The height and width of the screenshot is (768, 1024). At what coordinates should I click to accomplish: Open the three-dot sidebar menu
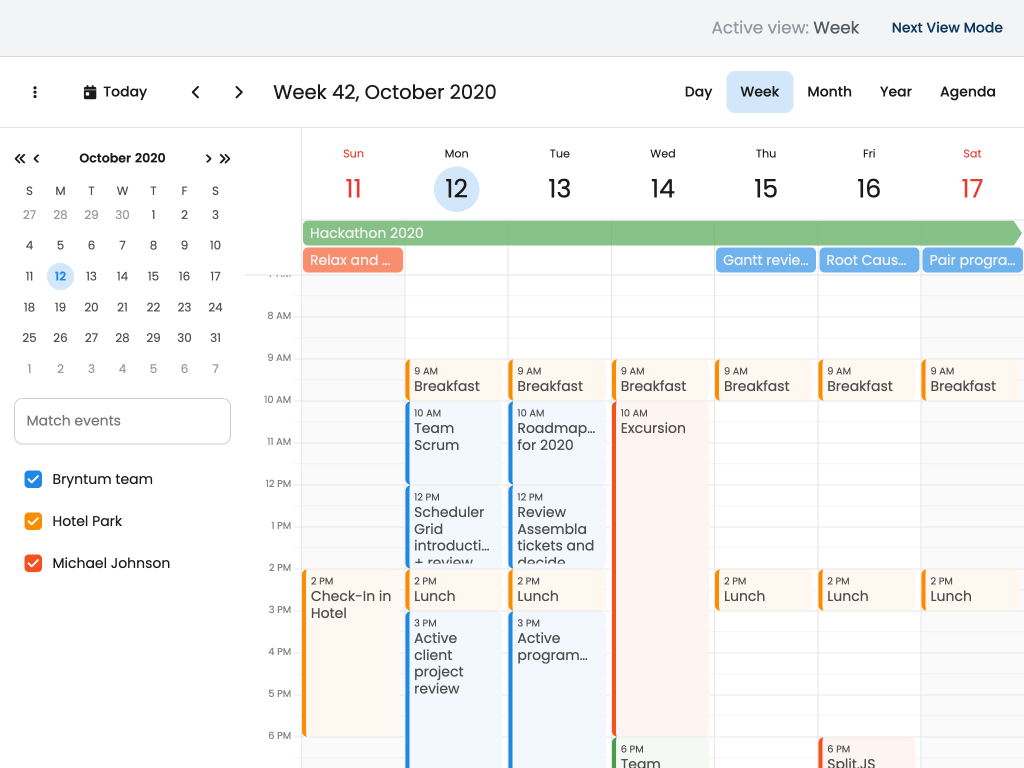pos(35,92)
